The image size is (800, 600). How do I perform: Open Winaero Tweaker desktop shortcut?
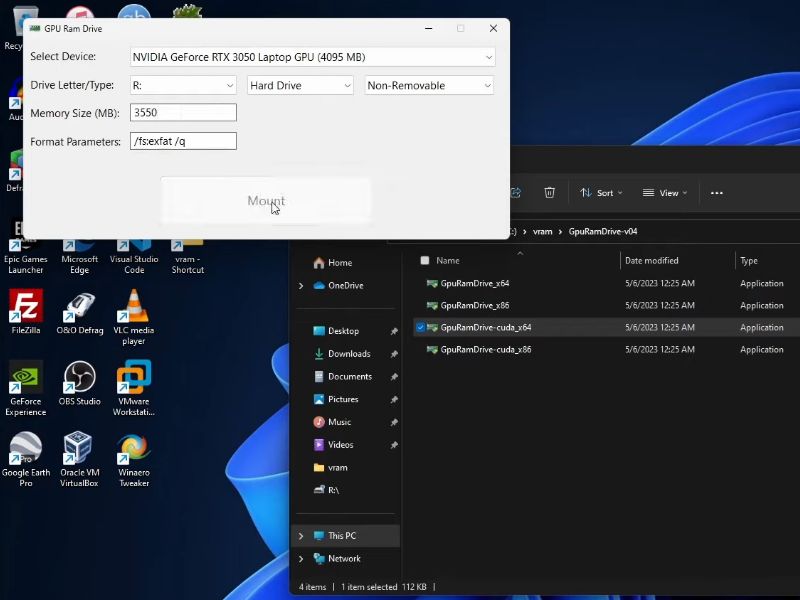(x=134, y=459)
